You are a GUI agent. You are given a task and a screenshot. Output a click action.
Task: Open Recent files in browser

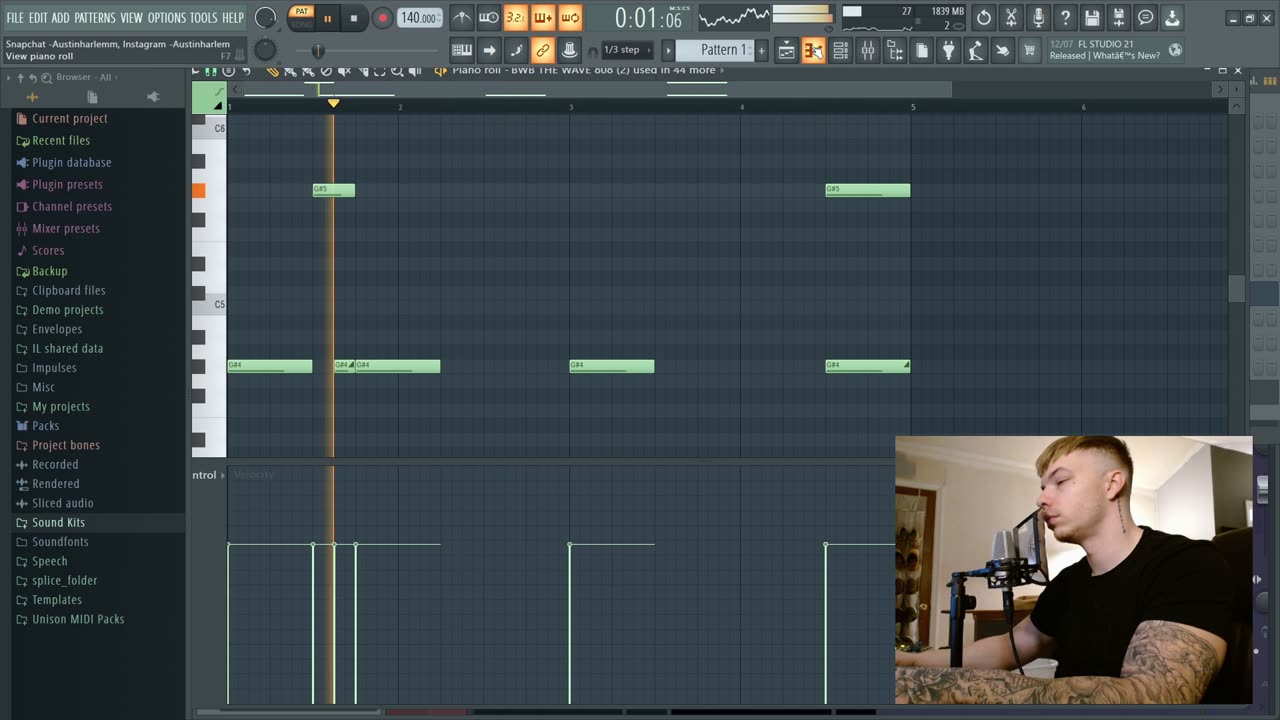(60, 140)
